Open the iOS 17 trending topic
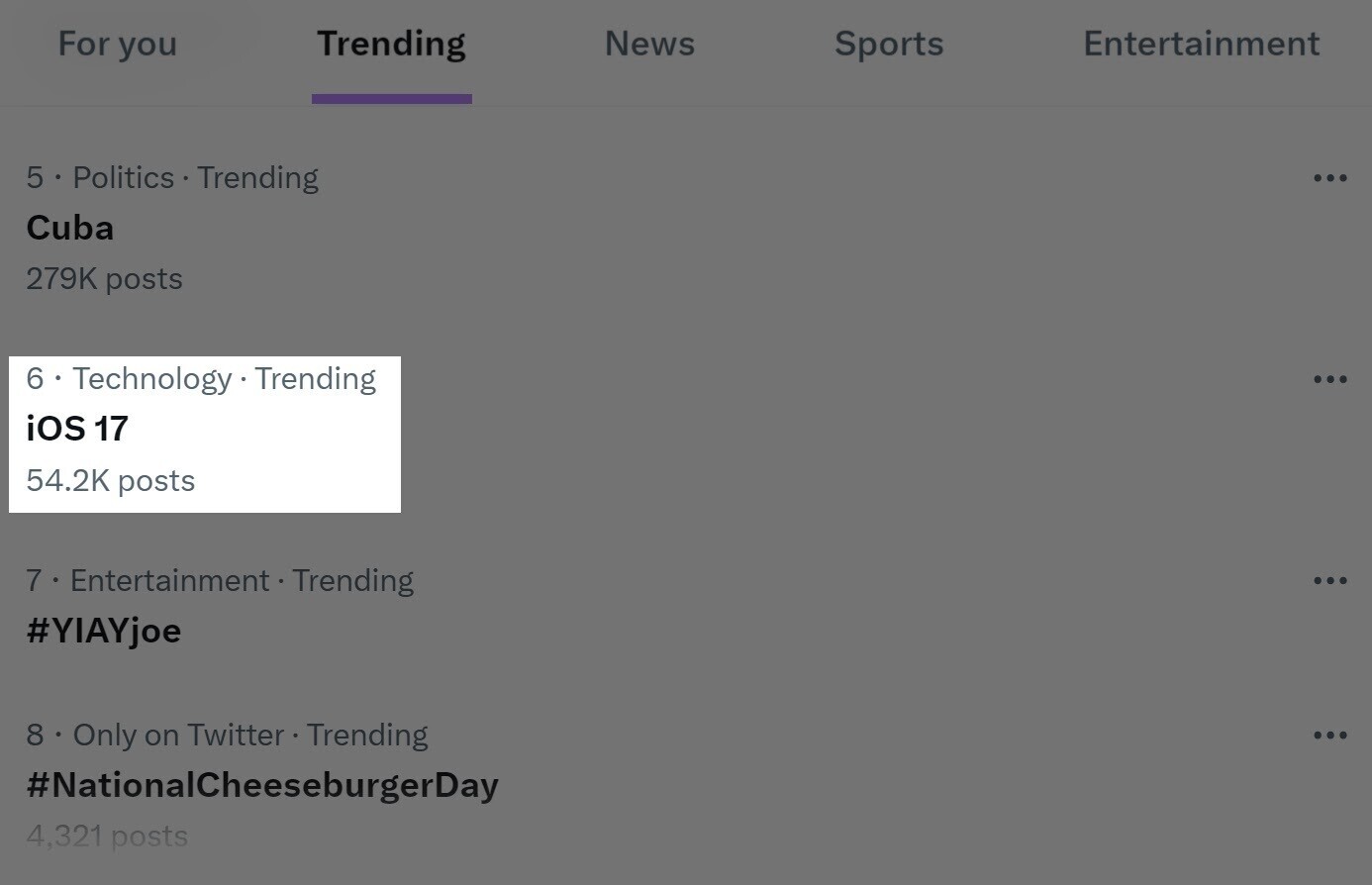Screen dimensions: 1372x885 point(77,428)
